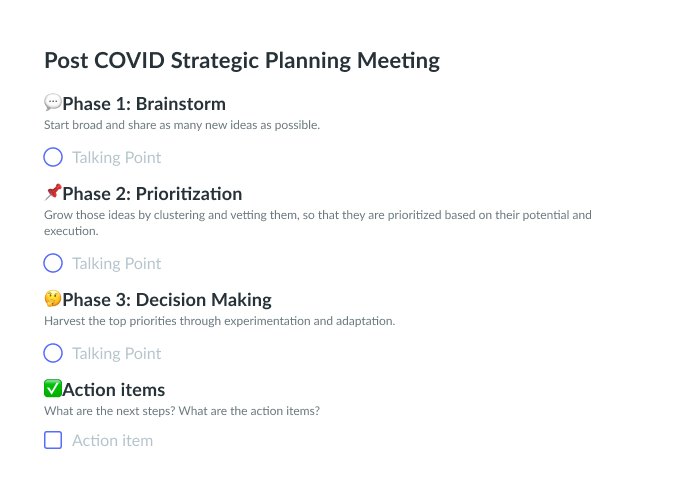Screen dimensions: 684x504
Task: Click the Post COVID Strategic Planning Meeting title
Action: [242, 60]
